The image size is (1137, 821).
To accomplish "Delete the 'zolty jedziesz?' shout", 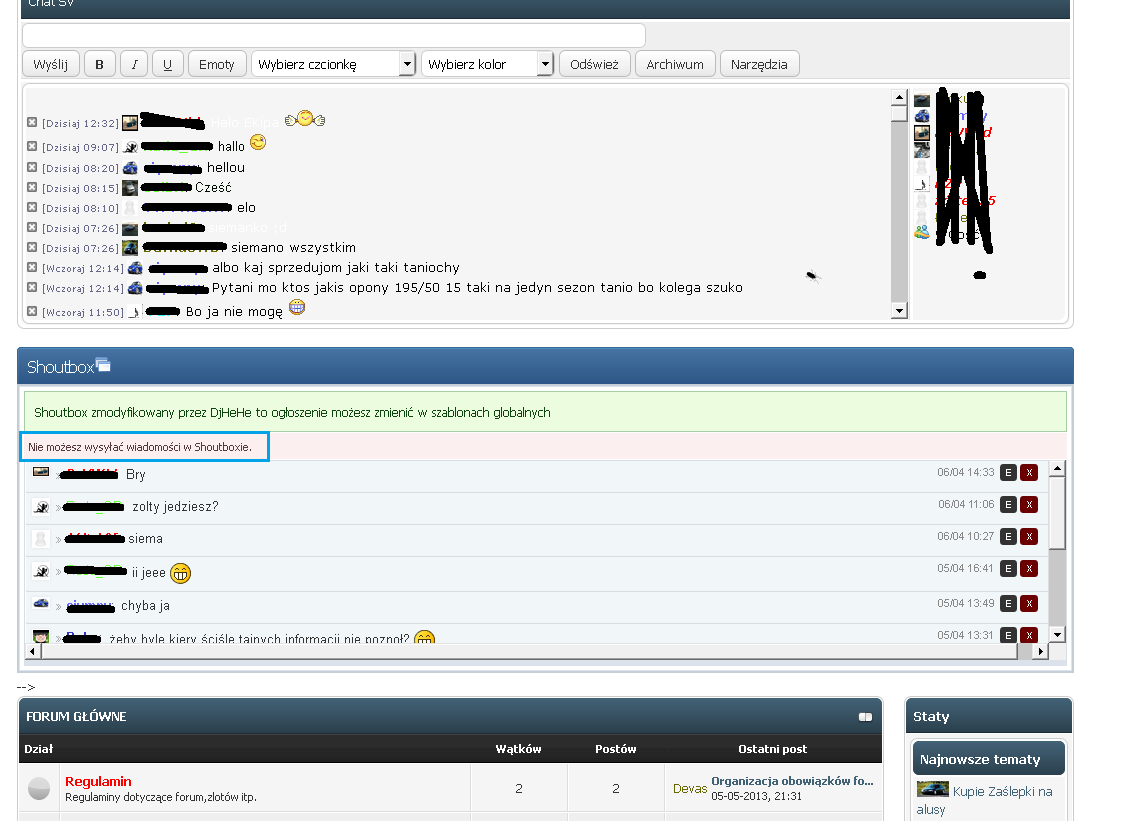I will (x=1029, y=505).
